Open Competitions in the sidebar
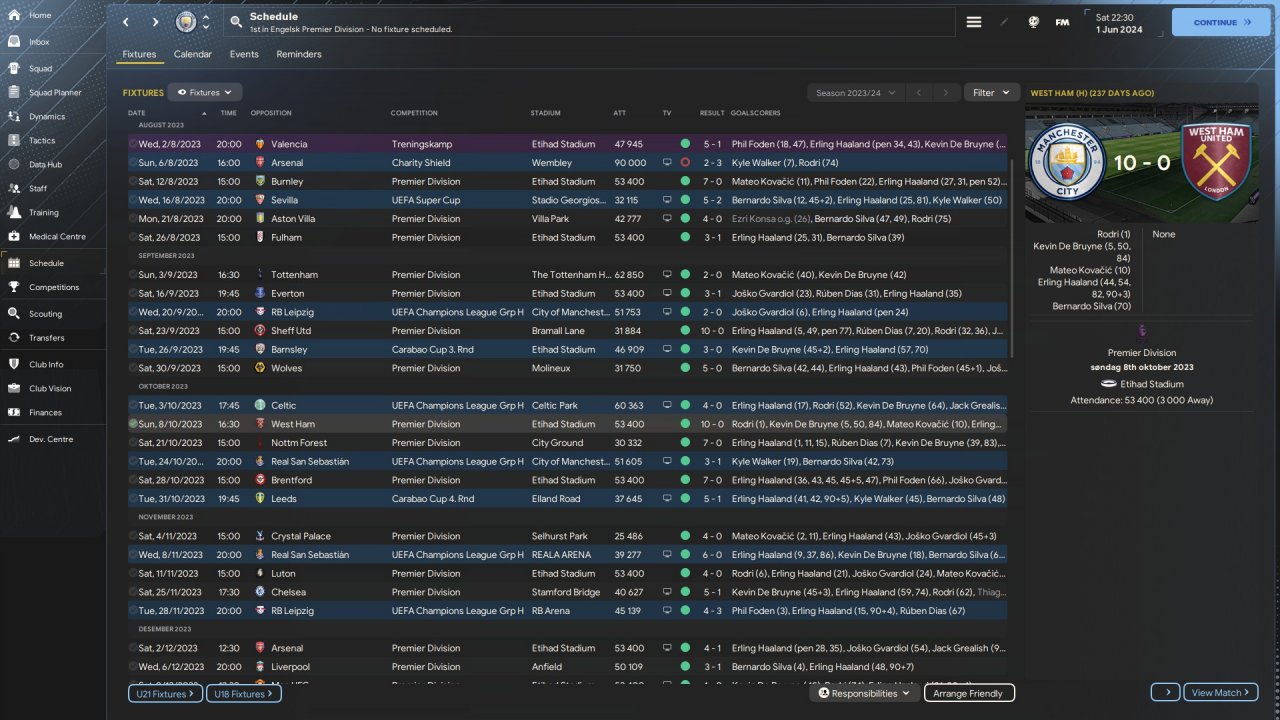The width and height of the screenshot is (1280, 720). point(54,287)
